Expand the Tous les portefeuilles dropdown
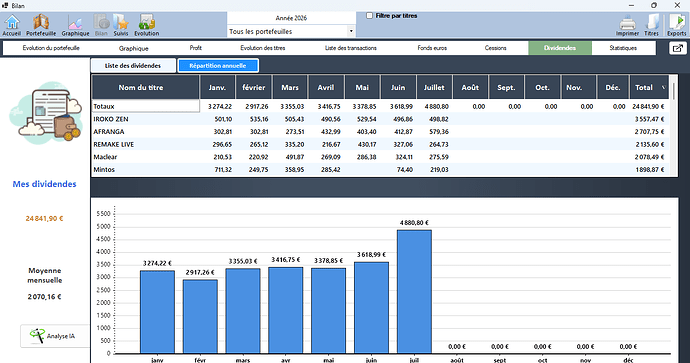 coord(351,31)
